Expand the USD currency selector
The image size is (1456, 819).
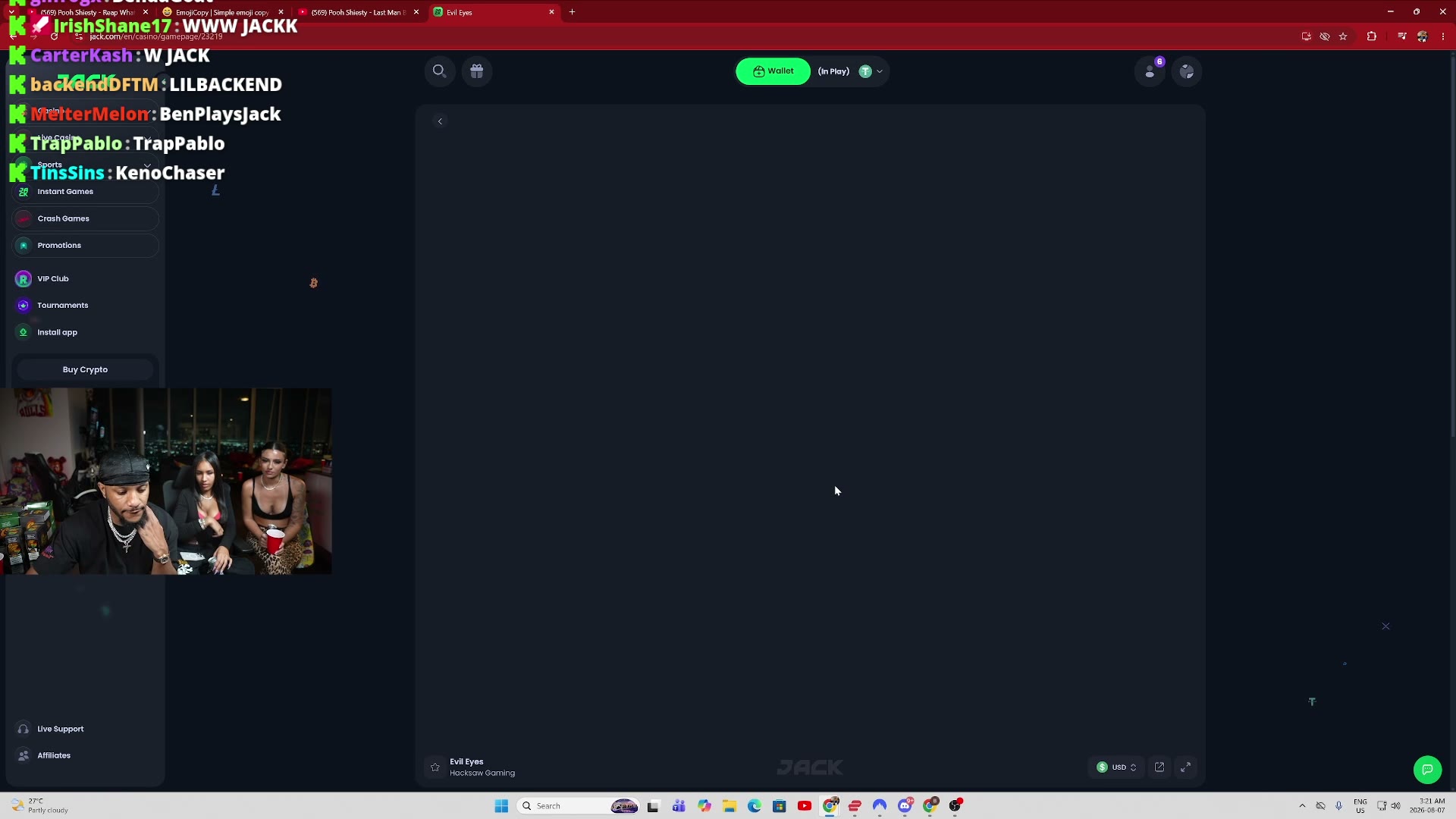[1117, 767]
